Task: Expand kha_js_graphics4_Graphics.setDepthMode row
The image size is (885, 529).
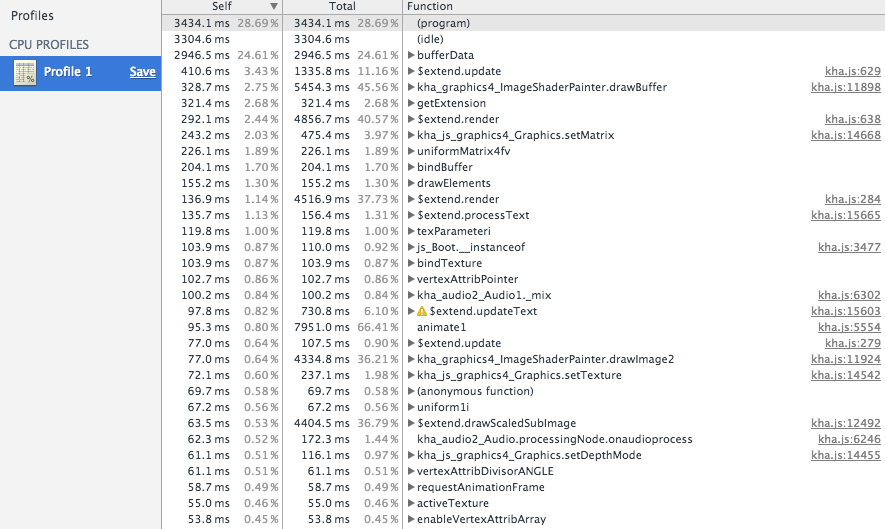Action: click(411, 455)
